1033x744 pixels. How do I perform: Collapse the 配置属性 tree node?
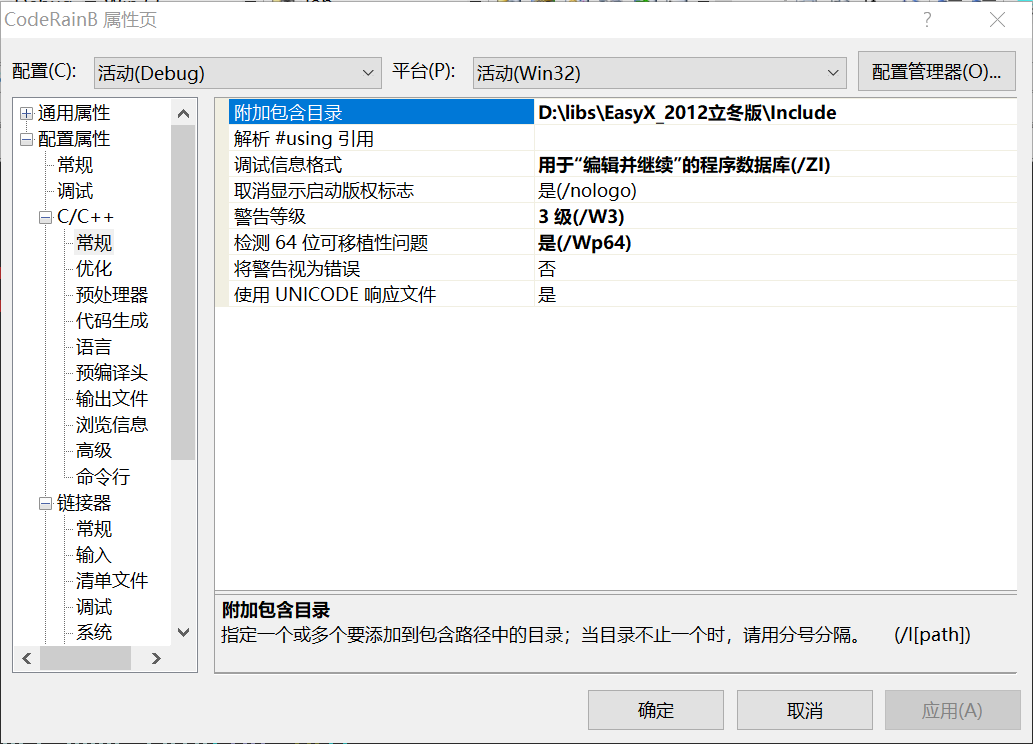[x=26, y=139]
